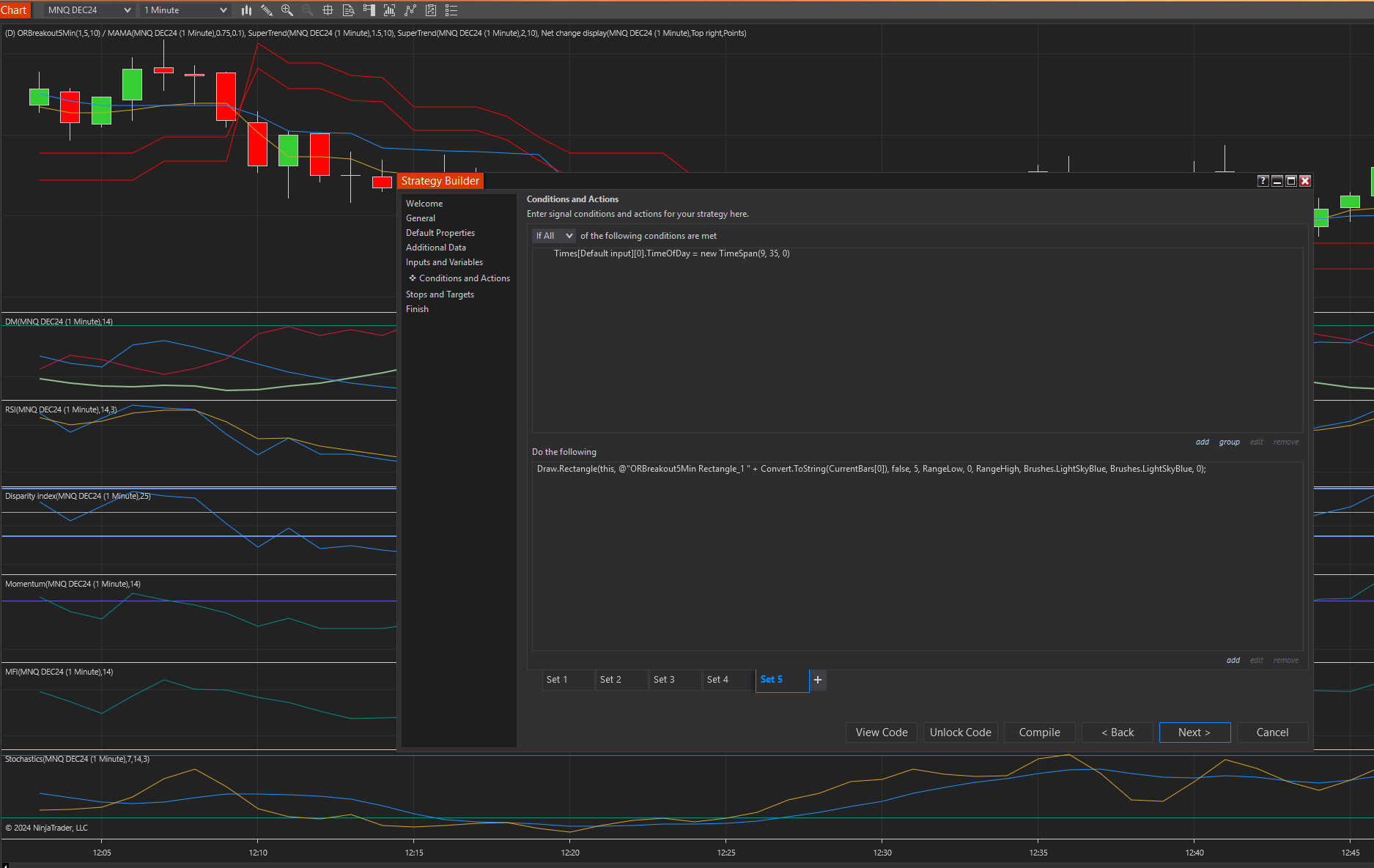1374x868 pixels.
Task: Click remove link under the conditions list
Action: point(1286,442)
